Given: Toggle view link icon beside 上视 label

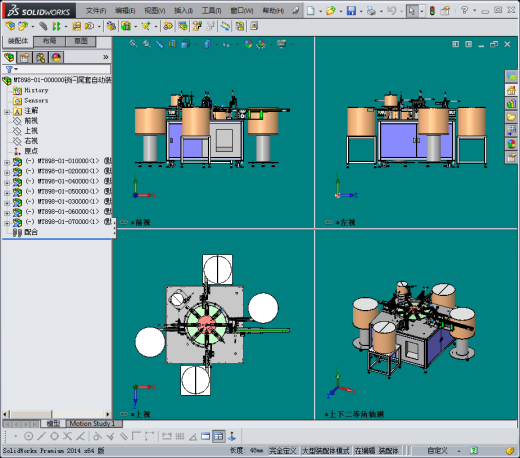Looking at the screenshot, I should pos(124,414).
